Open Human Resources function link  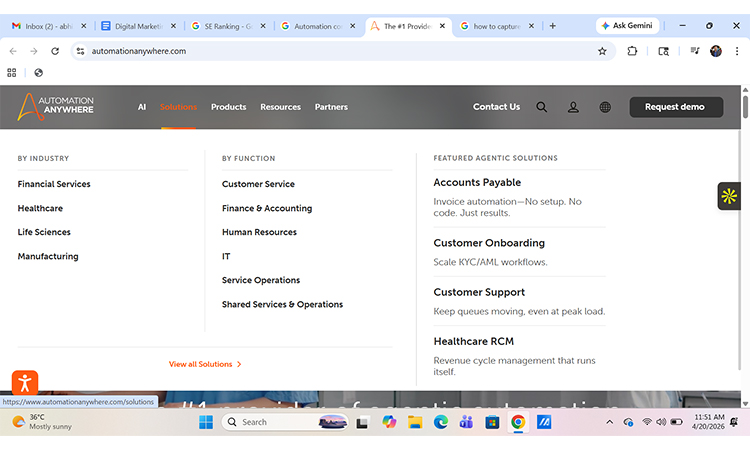click(x=259, y=232)
